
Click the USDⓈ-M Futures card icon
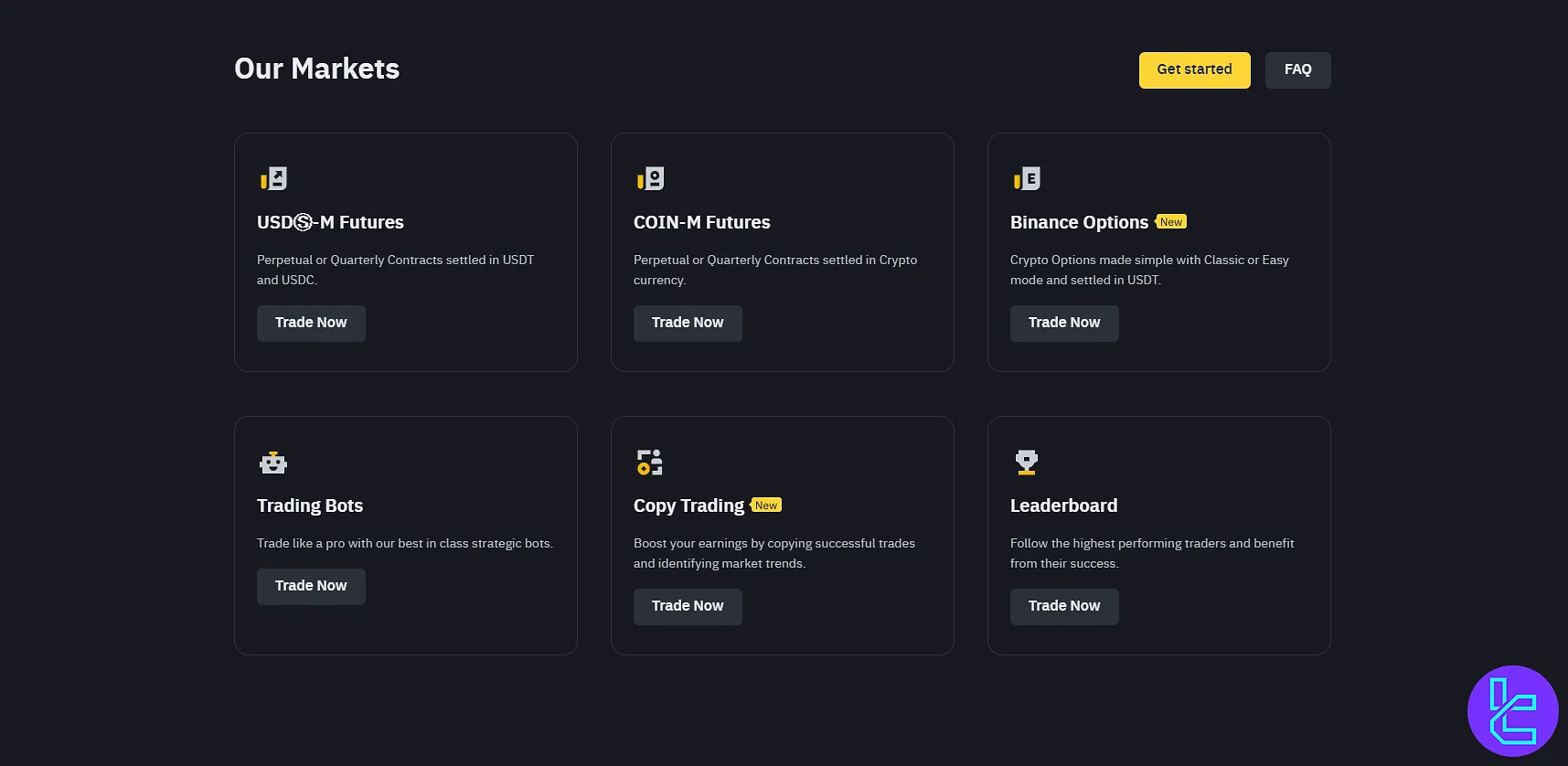click(x=273, y=178)
